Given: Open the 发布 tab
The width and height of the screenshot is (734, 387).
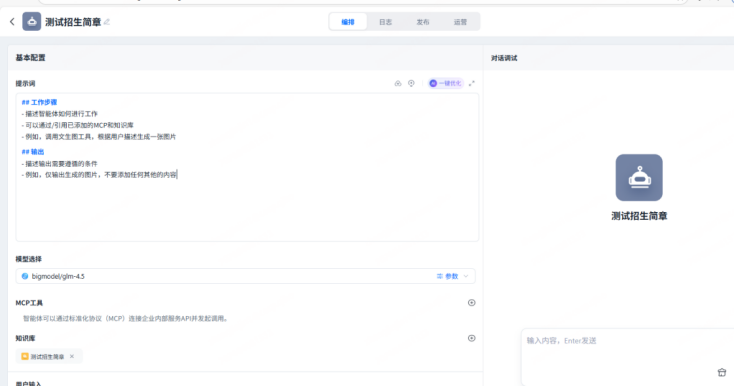Looking at the screenshot, I should [423, 22].
